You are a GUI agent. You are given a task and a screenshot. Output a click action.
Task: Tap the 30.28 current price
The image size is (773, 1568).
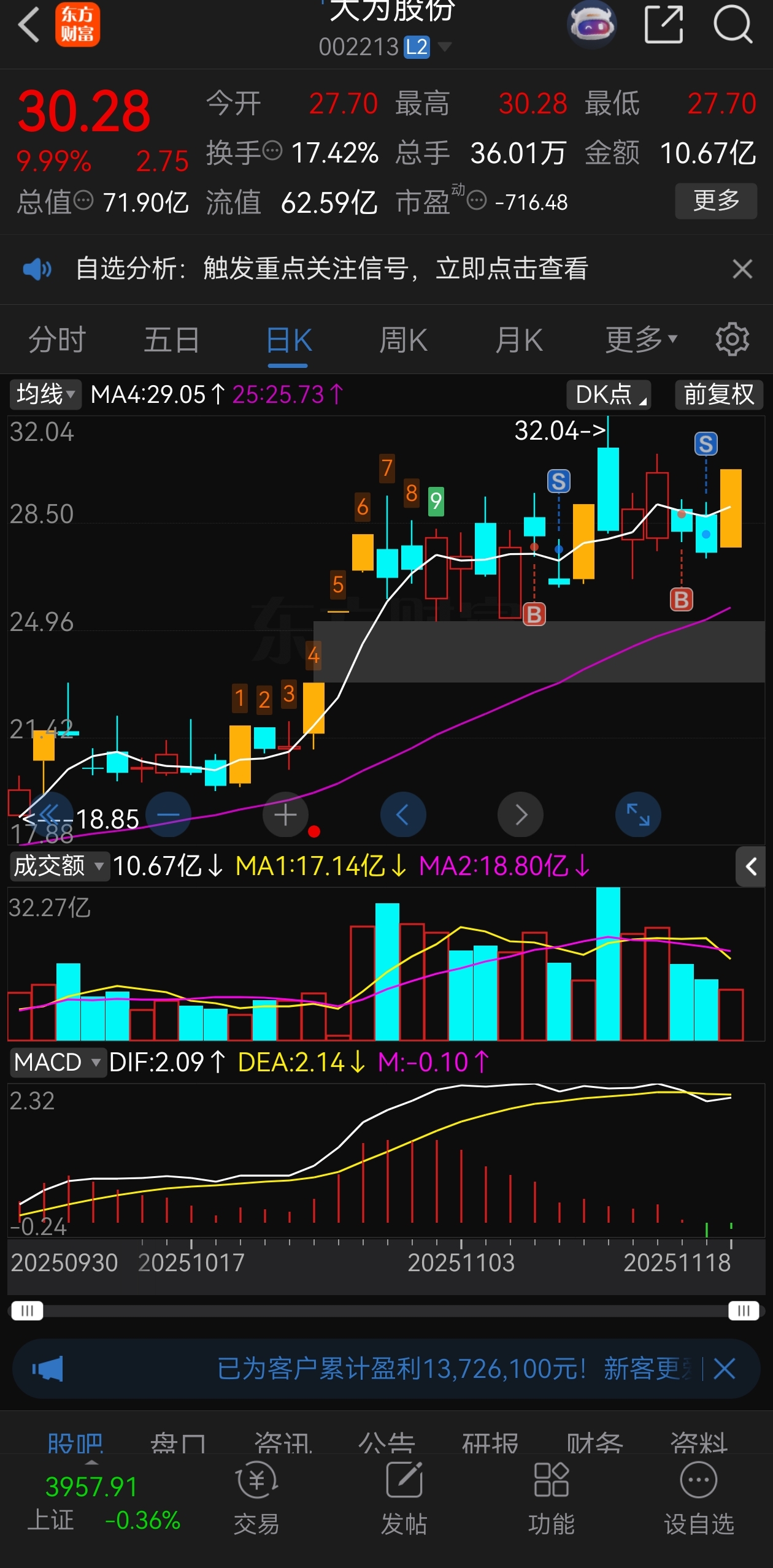point(84,111)
